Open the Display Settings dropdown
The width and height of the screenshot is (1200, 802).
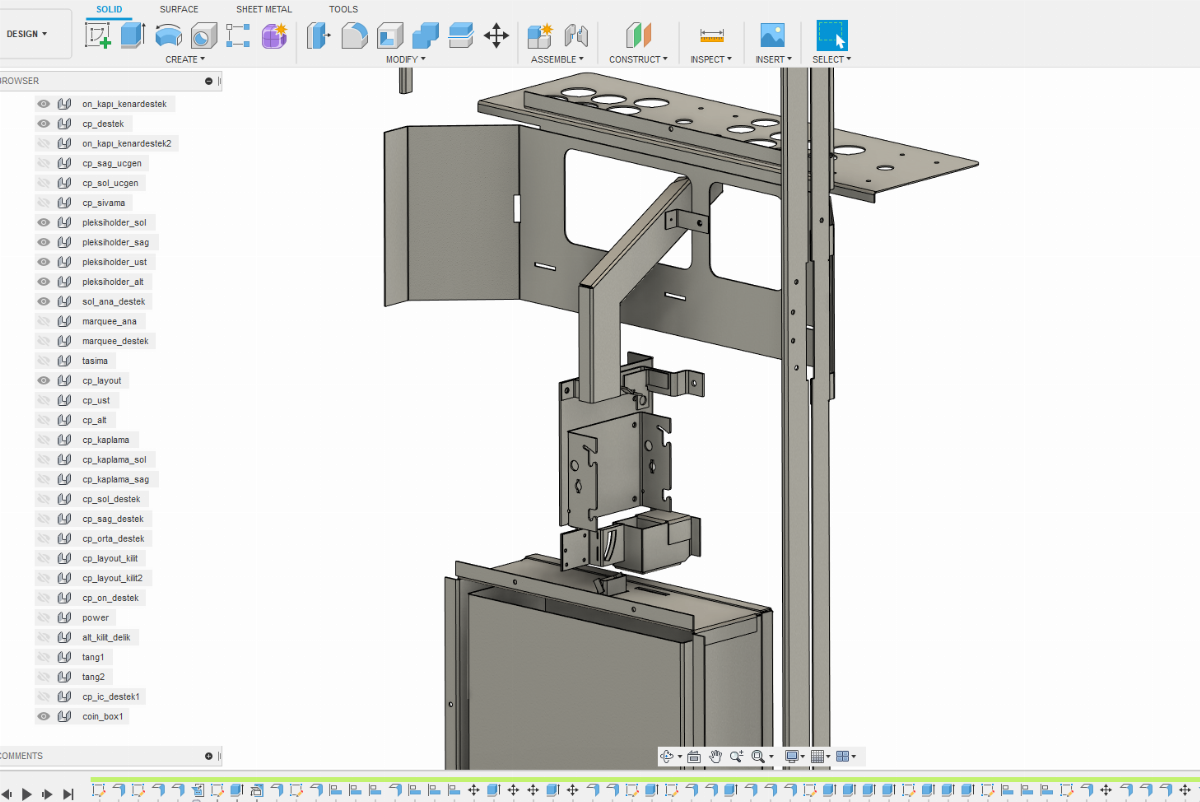tap(795, 757)
